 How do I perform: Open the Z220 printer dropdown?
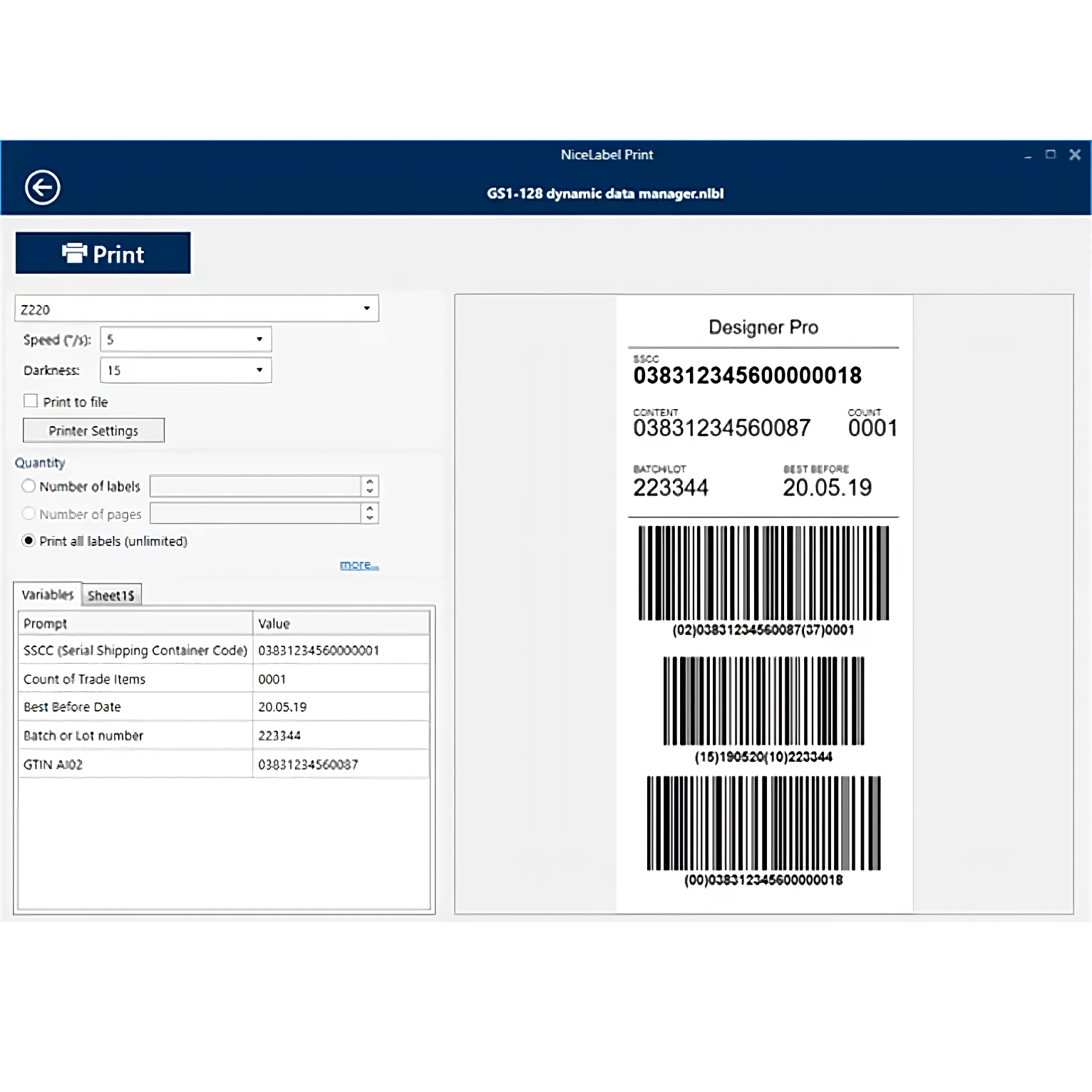click(x=196, y=309)
